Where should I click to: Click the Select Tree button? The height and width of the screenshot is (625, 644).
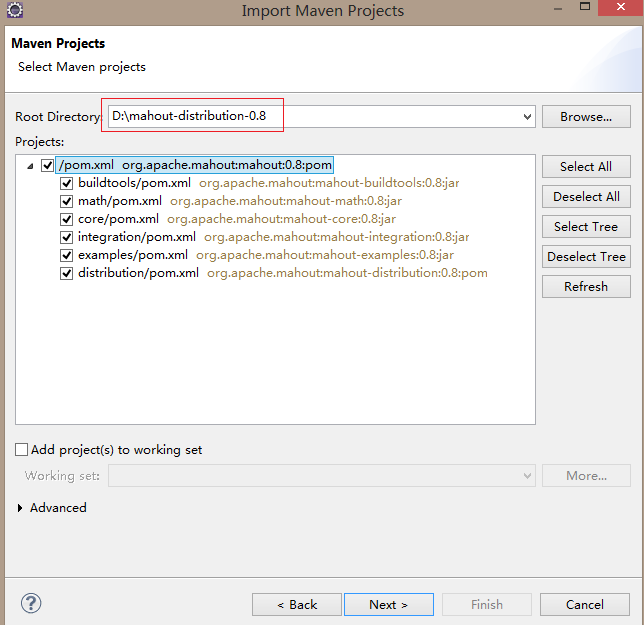[x=586, y=227]
